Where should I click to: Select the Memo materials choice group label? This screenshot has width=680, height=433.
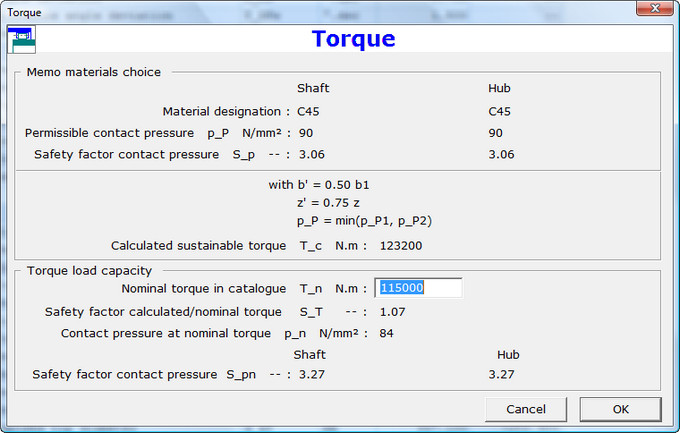click(x=93, y=72)
